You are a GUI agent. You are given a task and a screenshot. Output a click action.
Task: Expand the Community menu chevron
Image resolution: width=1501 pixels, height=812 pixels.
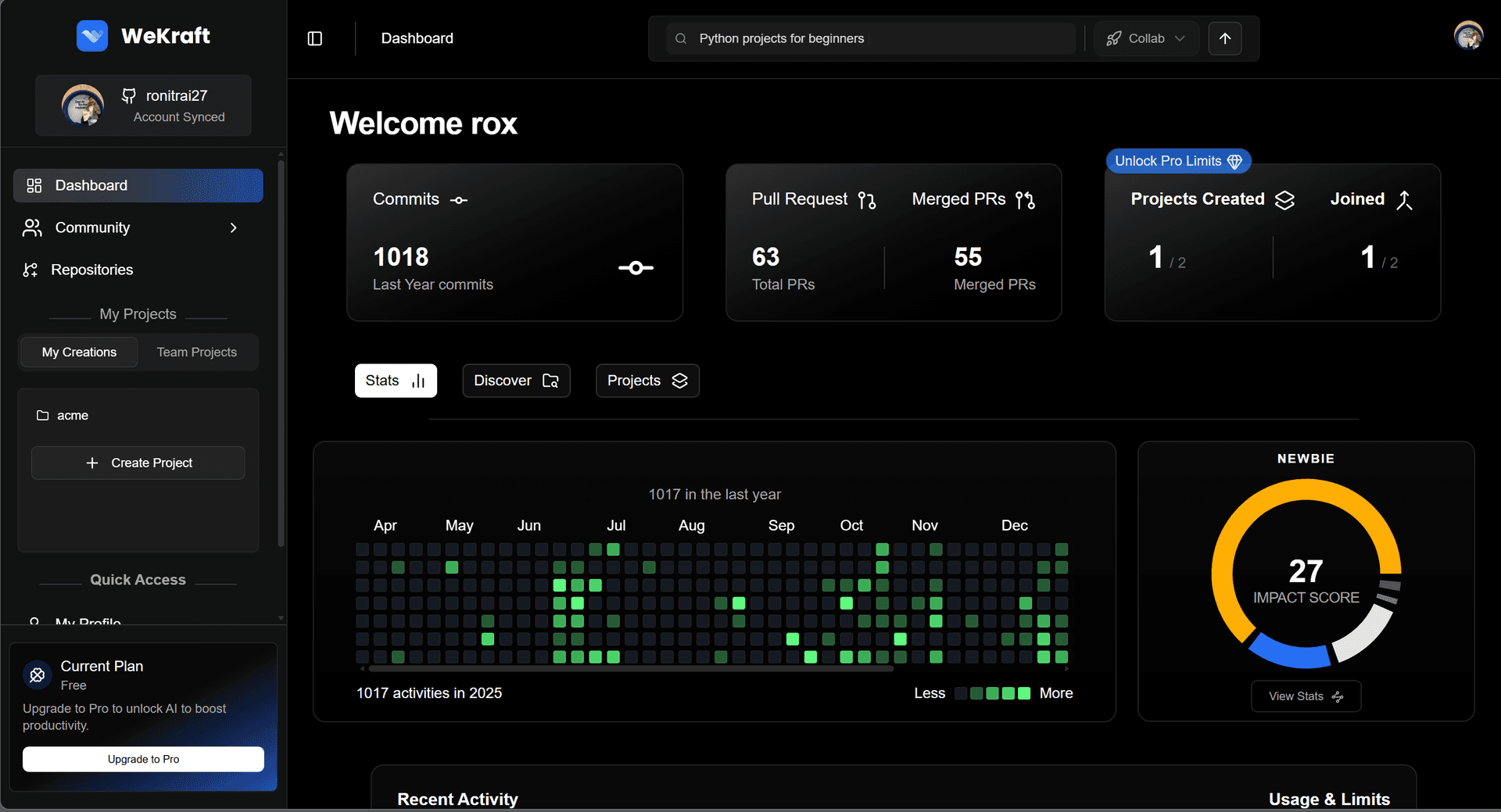point(233,227)
